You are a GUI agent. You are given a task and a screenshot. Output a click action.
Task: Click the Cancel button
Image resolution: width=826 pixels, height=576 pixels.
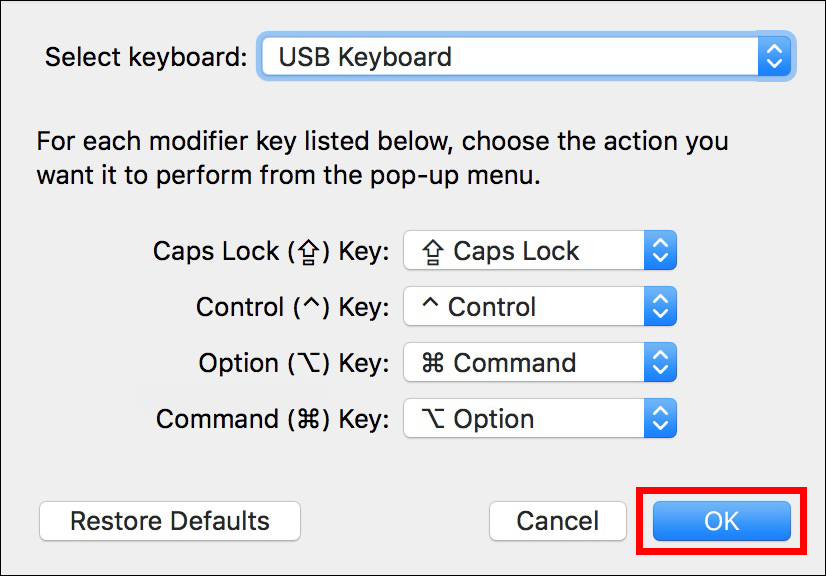pos(557,521)
